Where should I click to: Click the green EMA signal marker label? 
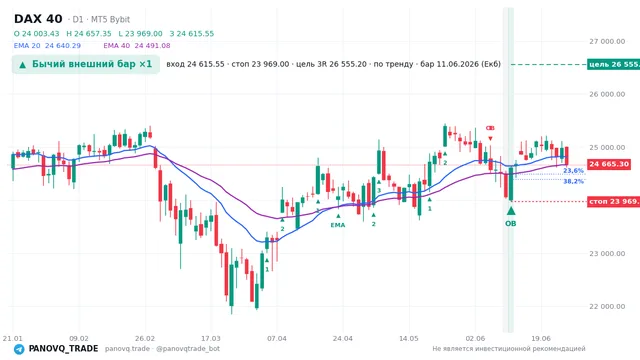click(x=338, y=225)
